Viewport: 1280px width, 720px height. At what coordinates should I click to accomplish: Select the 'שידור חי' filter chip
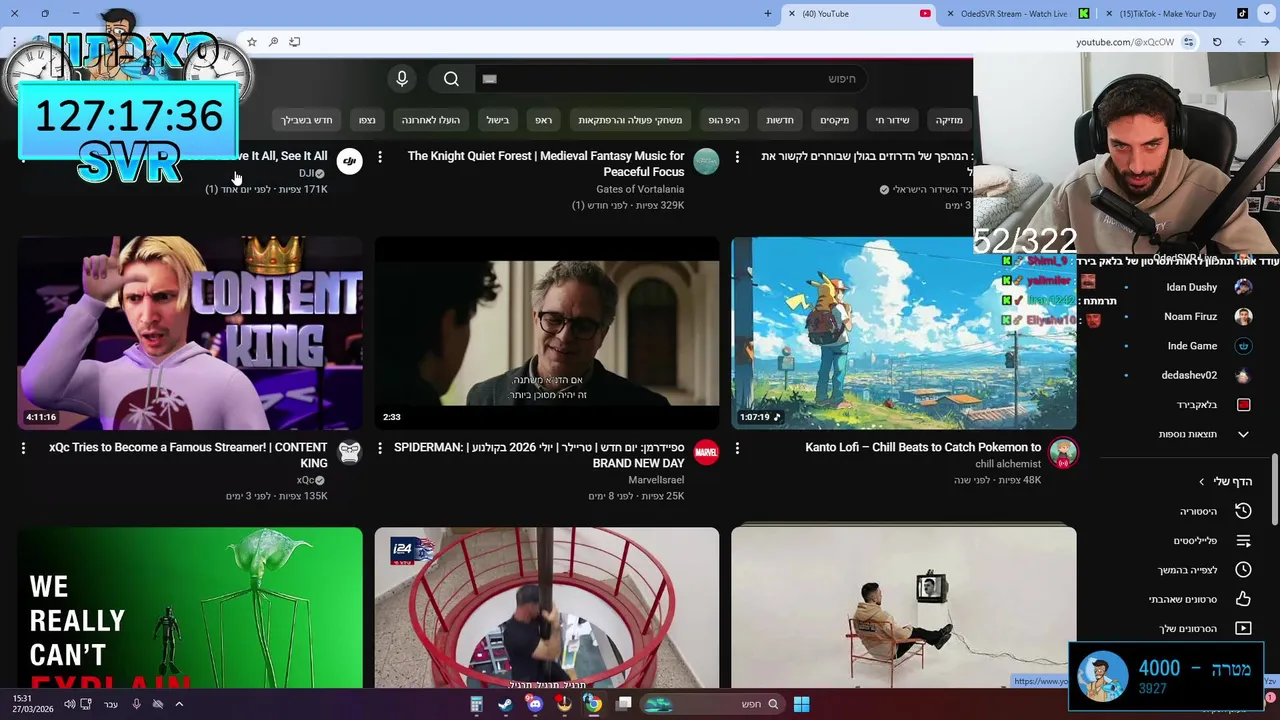pos(893,120)
